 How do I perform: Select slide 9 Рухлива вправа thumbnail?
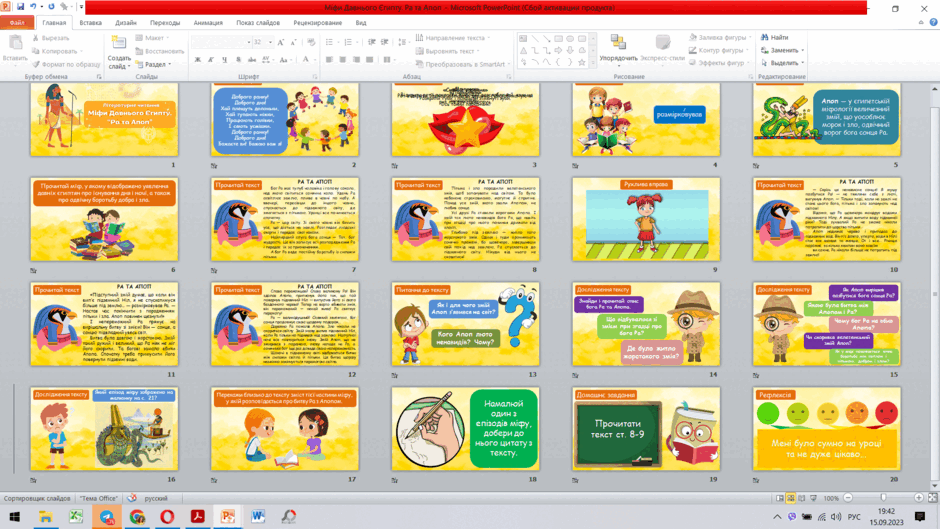click(x=646, y=219)
